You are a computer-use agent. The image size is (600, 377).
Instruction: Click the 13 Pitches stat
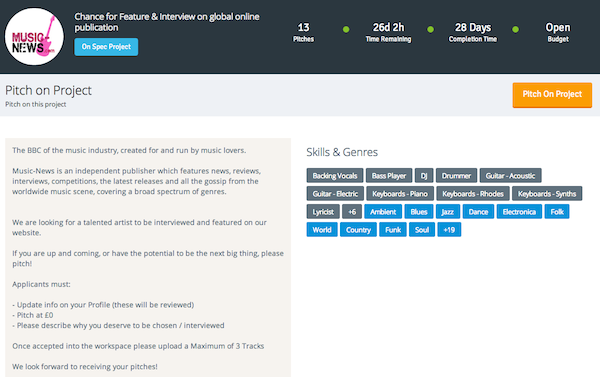point(303,33)
